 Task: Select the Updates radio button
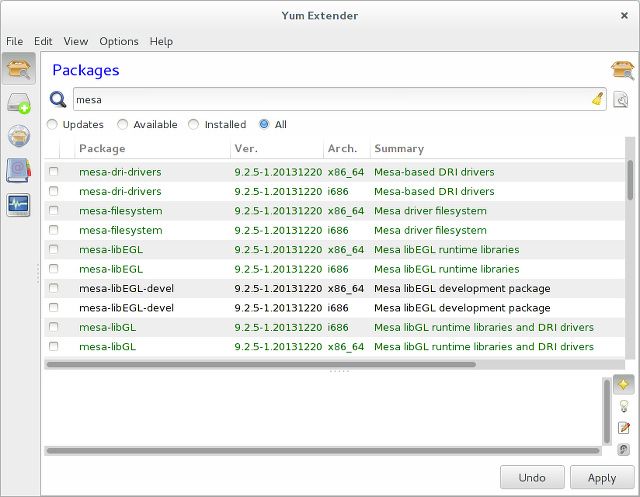(x=52, y=125)
